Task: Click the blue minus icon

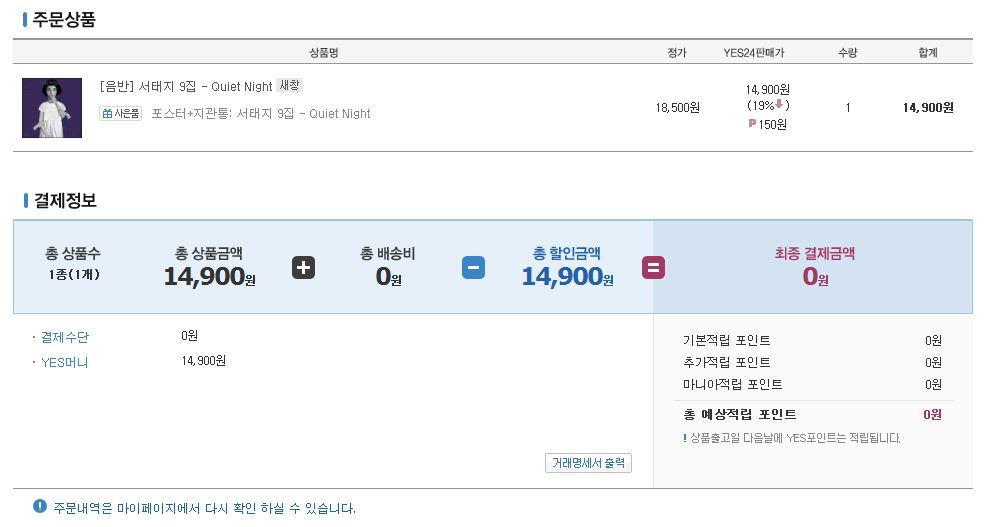Action: pos(473,268)
